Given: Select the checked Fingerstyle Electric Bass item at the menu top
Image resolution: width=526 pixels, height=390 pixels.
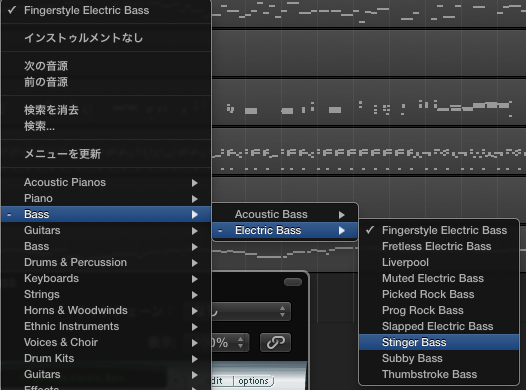Looking at the screenshot, I should click(106, 10).
